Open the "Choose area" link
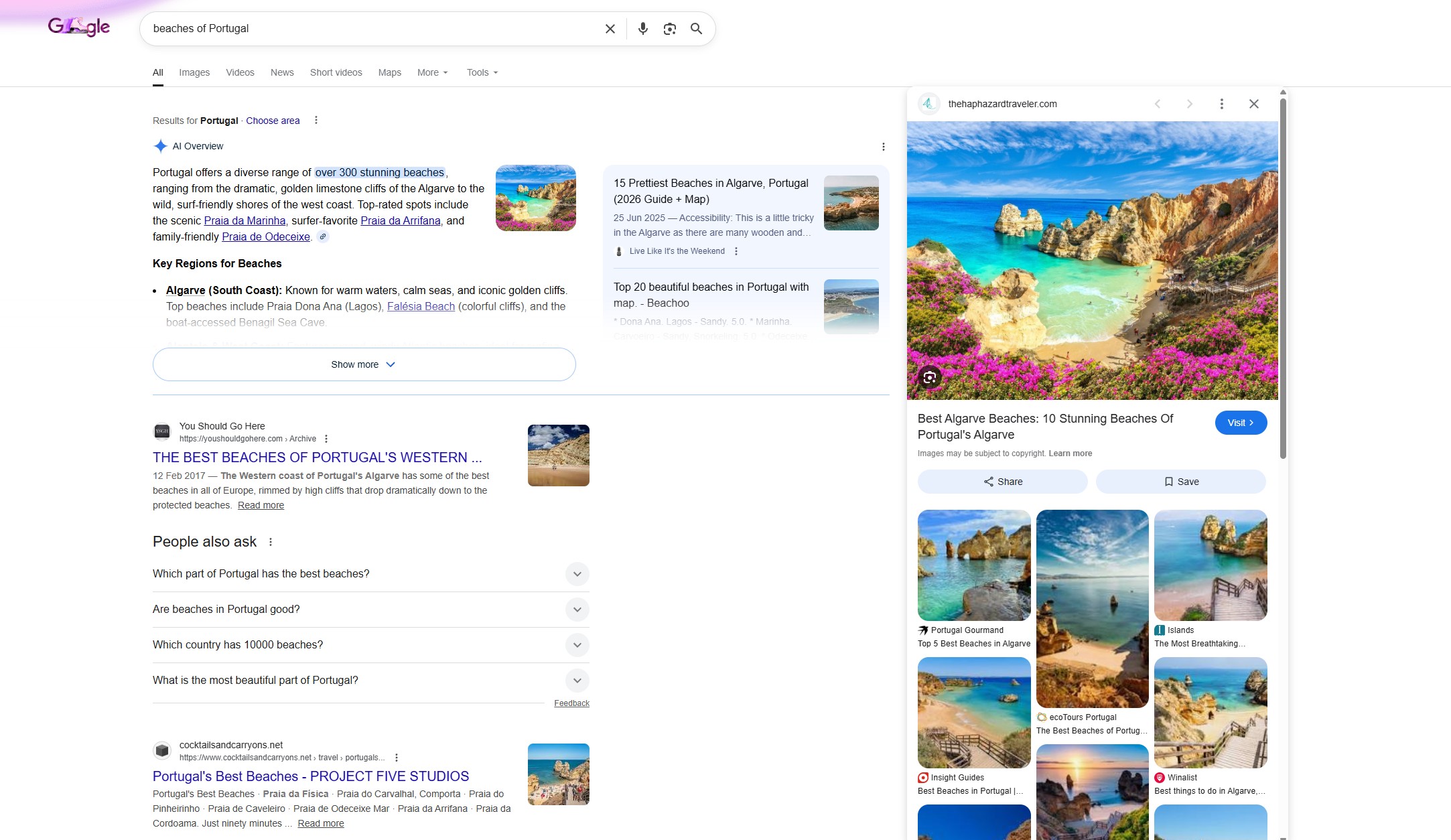 pos(273,121)
